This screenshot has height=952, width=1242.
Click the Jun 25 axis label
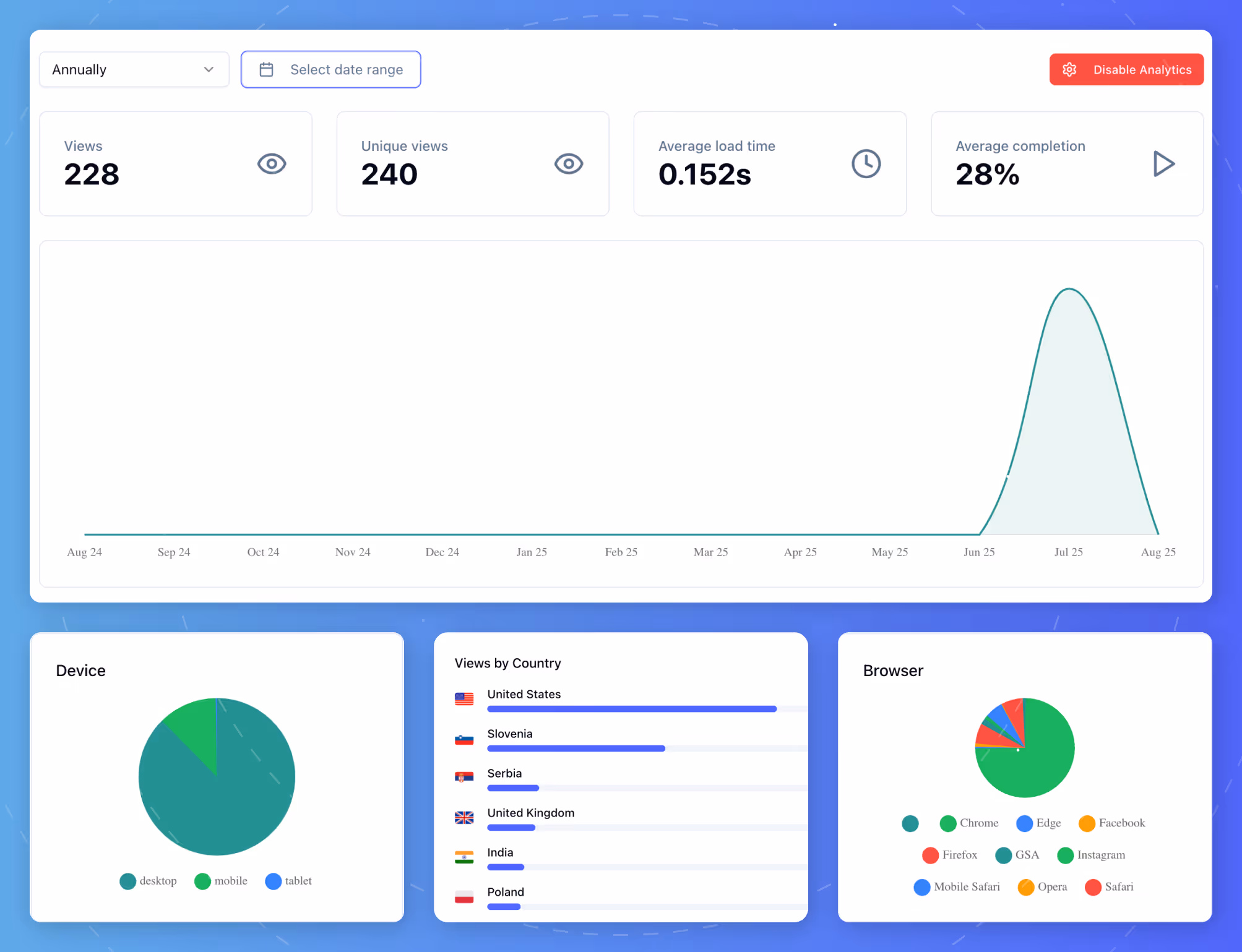(x=979, y=552)
